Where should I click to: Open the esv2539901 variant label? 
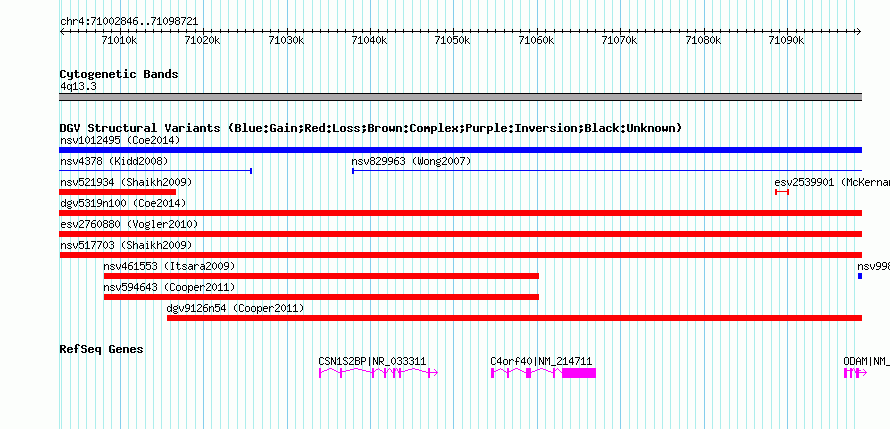click(x=832, y=182)
